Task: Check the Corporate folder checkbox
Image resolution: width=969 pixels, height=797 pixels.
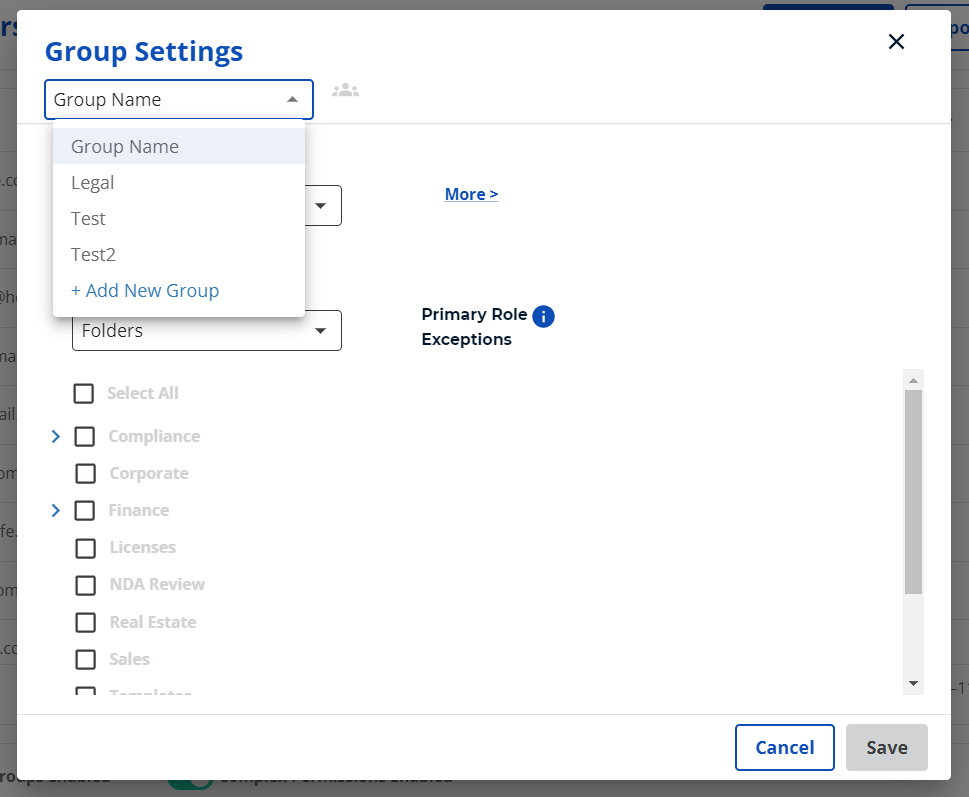Action: (x=85, y=473)
